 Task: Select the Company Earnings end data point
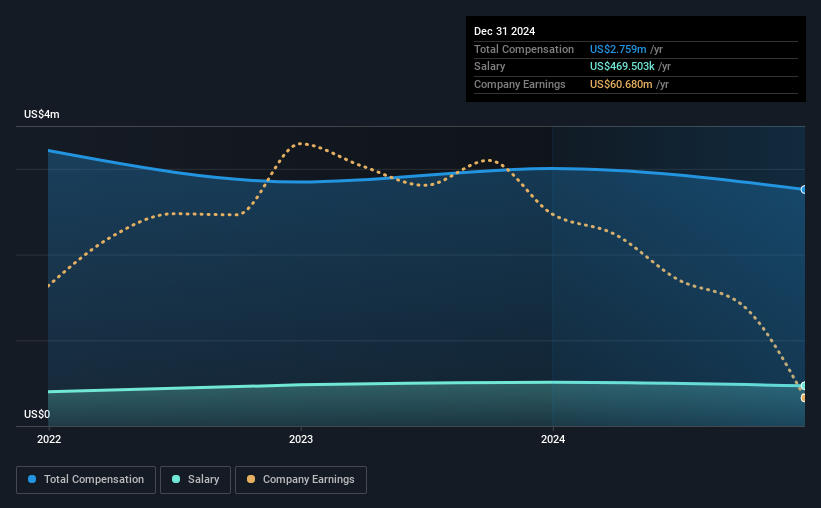(803, 398)
